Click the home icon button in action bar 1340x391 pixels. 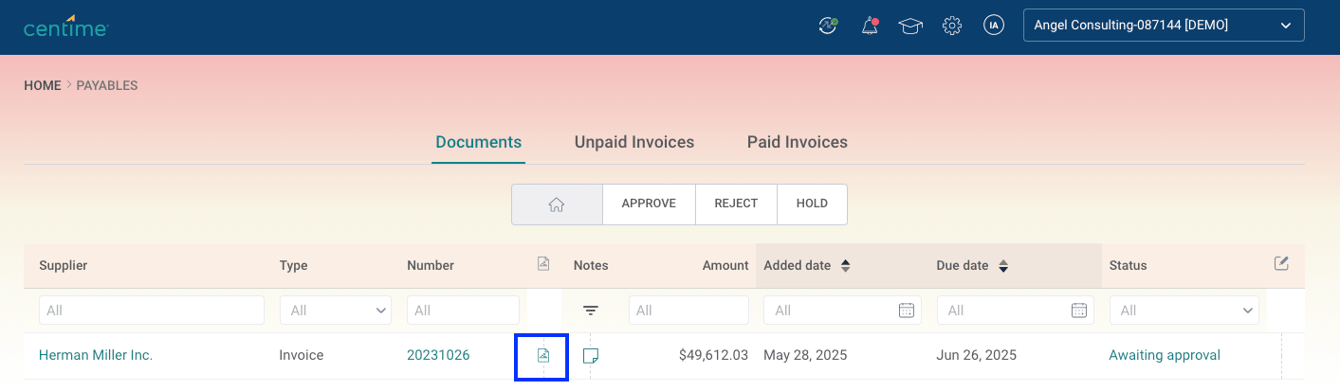[557, 204]
